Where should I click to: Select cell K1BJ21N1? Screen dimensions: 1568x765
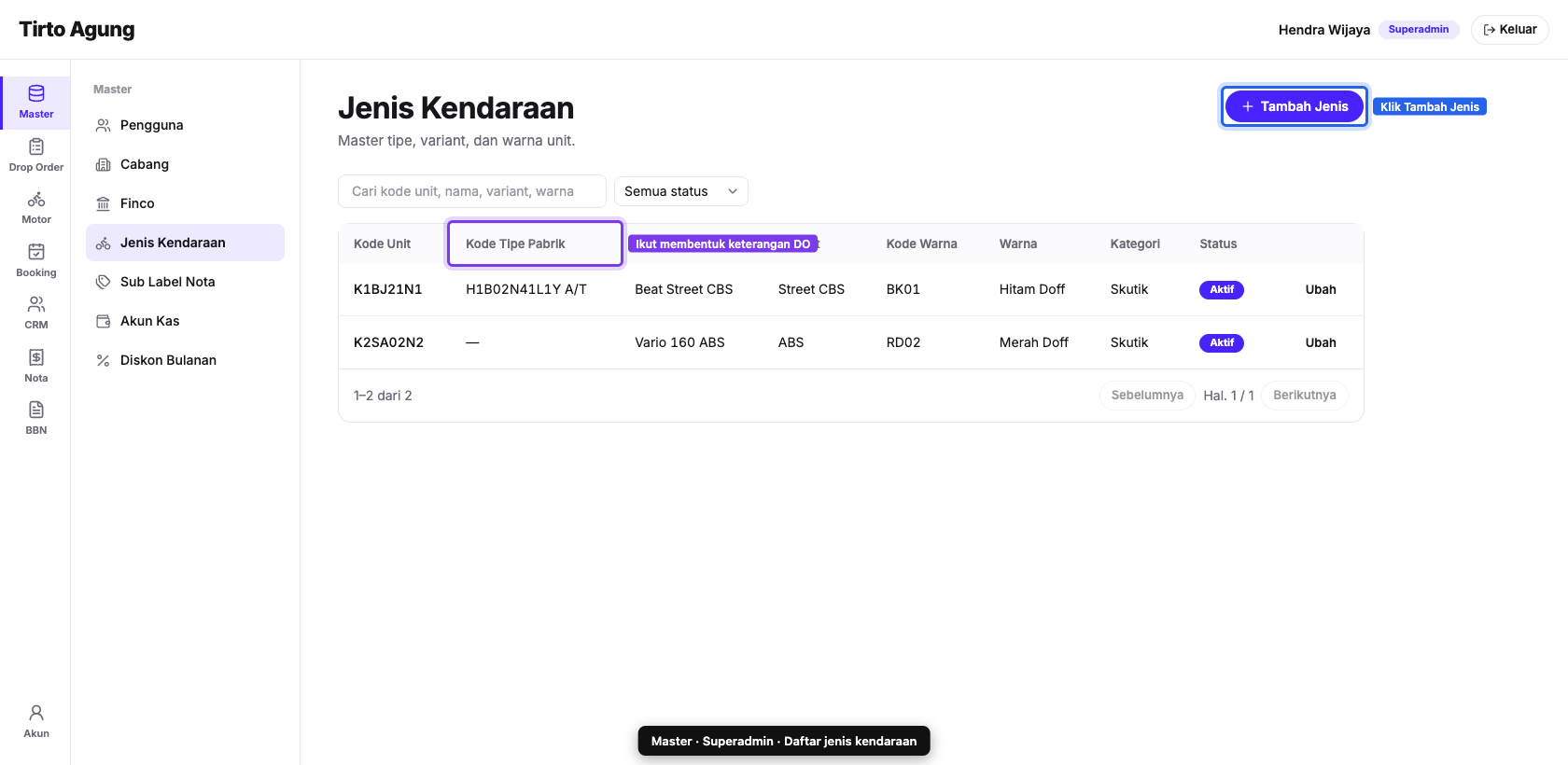[x=387, y=289]
